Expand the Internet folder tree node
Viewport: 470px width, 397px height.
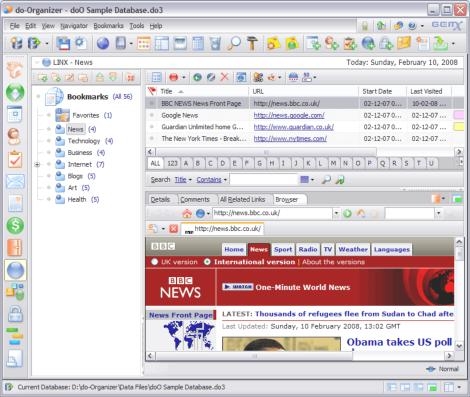[x=37, y=164]
